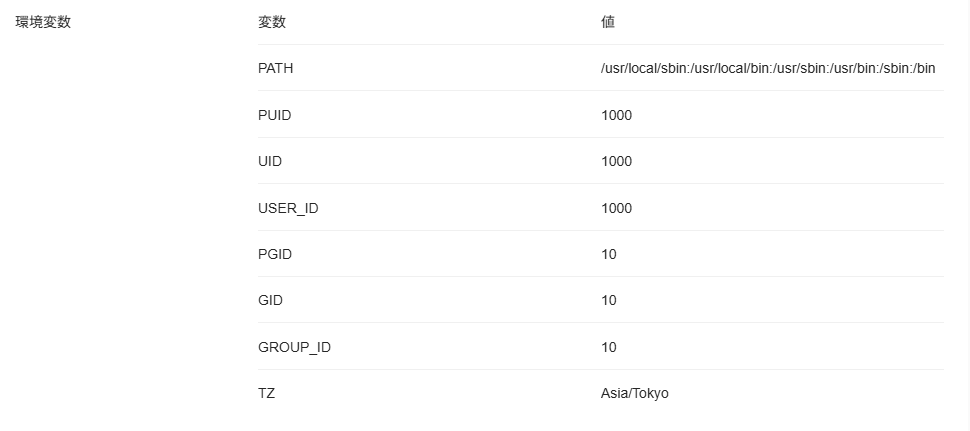The height and width of the screenshot is (431, 970).
Task: Select the 値 column header
Action: [x=608, y=22]
